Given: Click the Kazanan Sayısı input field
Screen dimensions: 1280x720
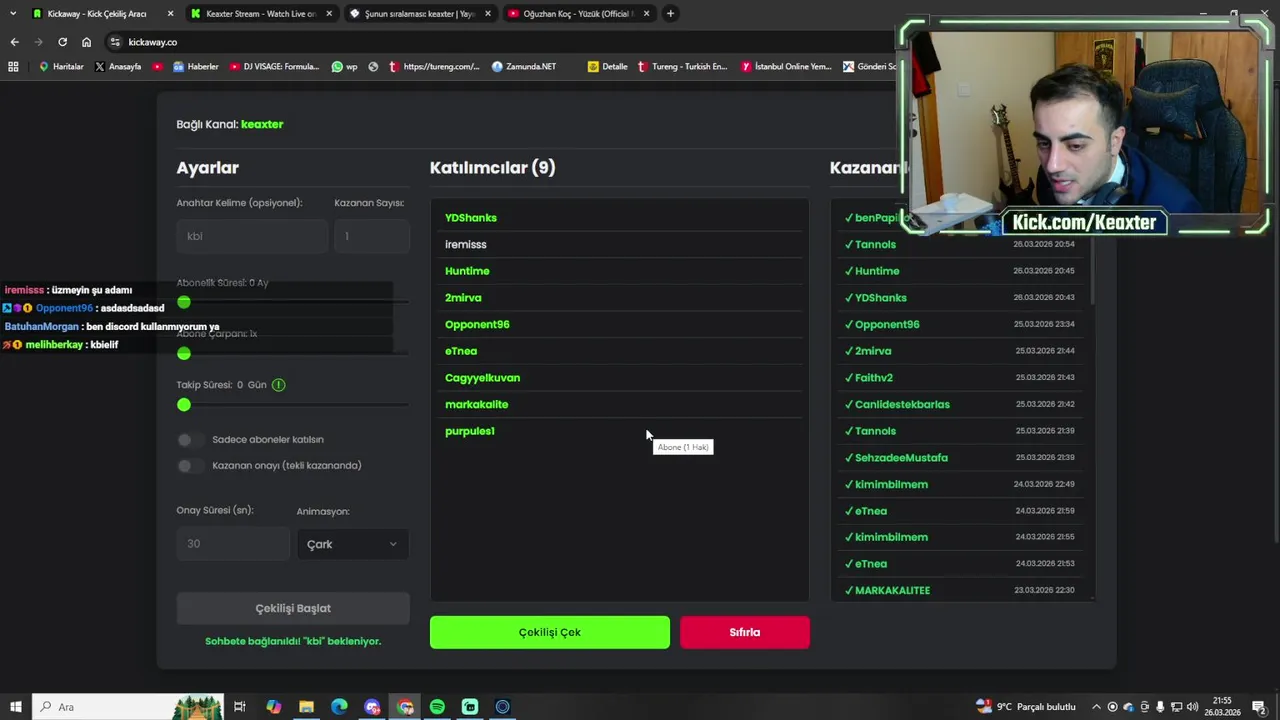Looking at the screenshot, I should click(x=372, y=237).
